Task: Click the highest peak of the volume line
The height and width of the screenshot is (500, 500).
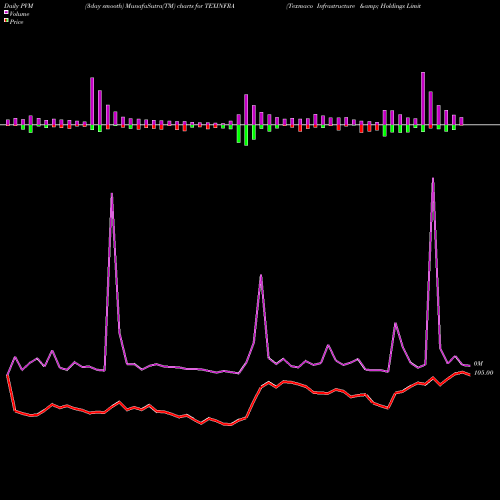Action: pyautogui.click(x=433, y=179)
